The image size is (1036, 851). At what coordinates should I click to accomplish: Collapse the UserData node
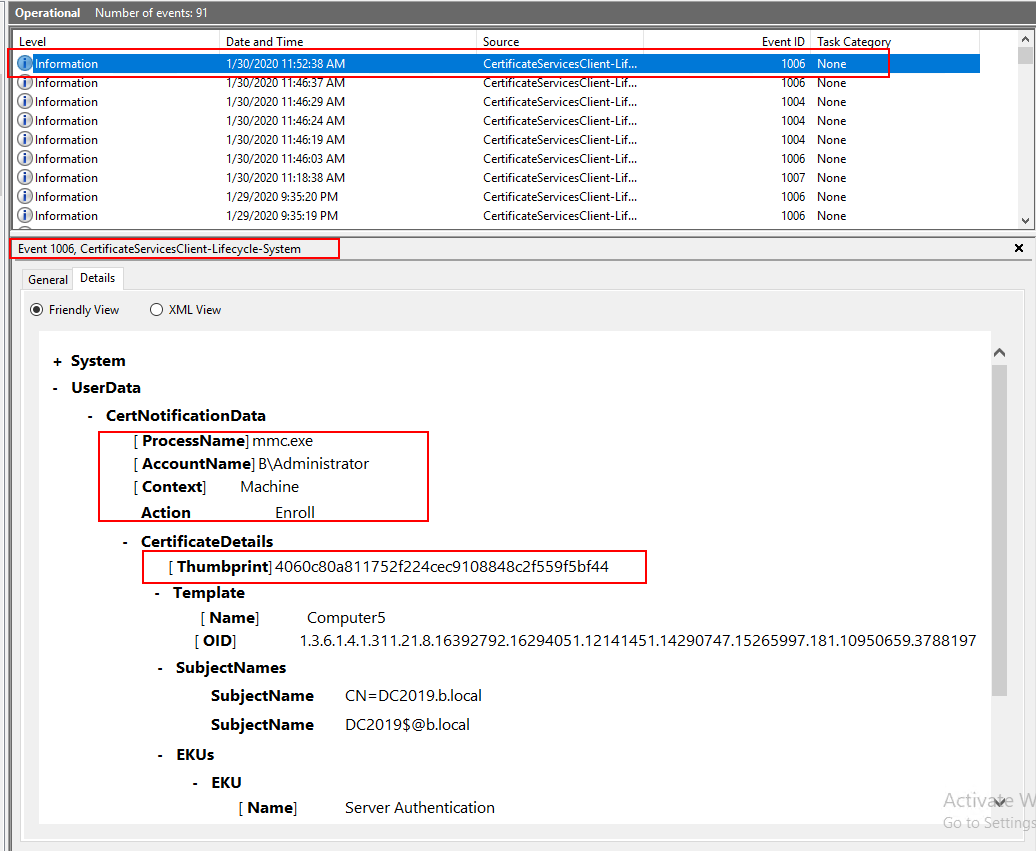[58, 388]
